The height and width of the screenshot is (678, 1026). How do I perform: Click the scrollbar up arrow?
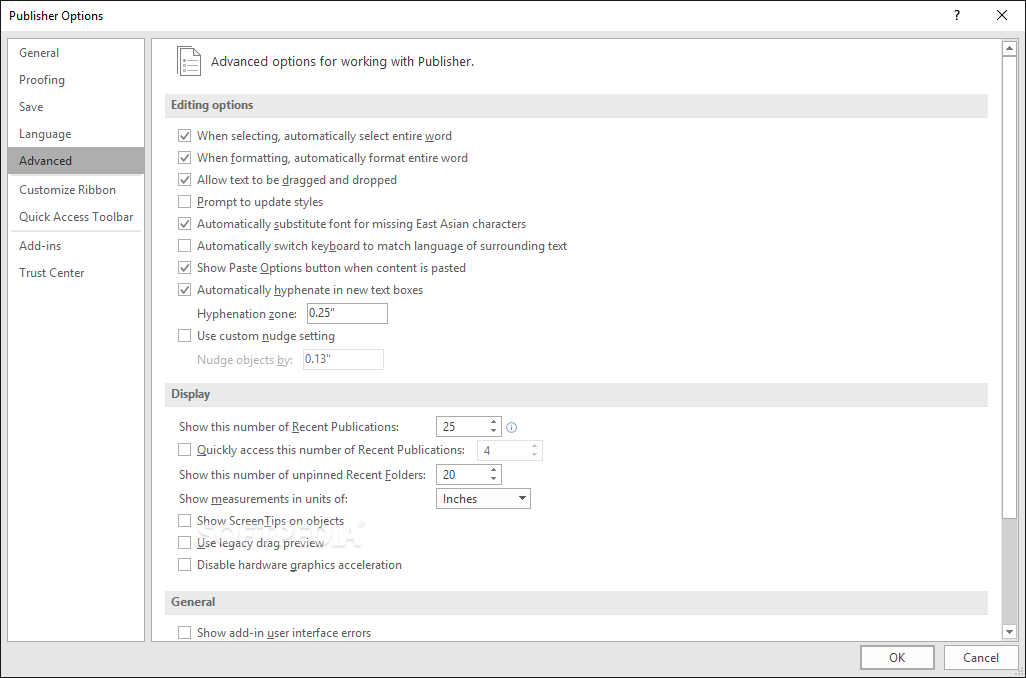pyautogui.click(x=1009, y=48)
